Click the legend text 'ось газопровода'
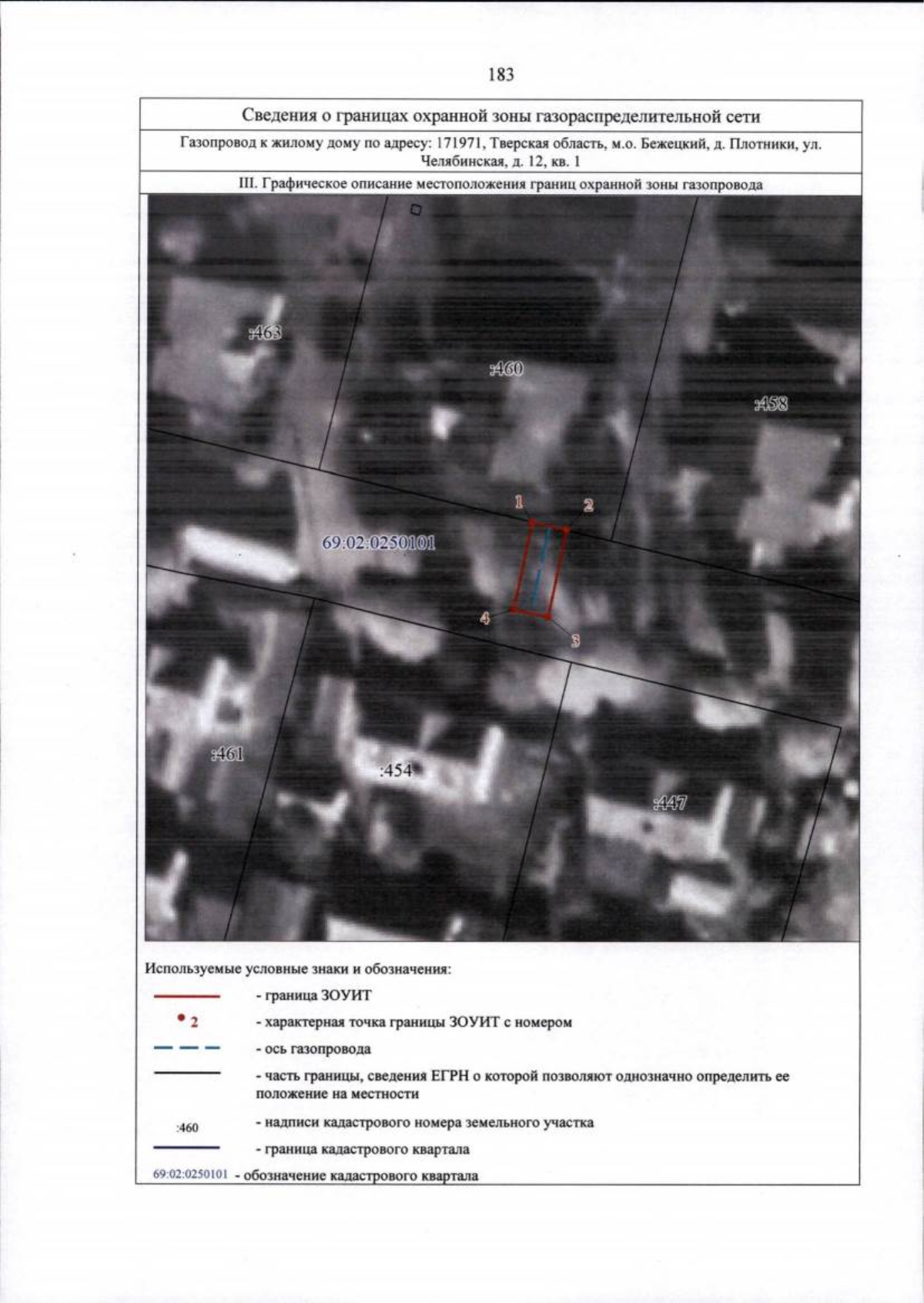This screenshot has width=924, height=1303. click(x=313, y=1050)
